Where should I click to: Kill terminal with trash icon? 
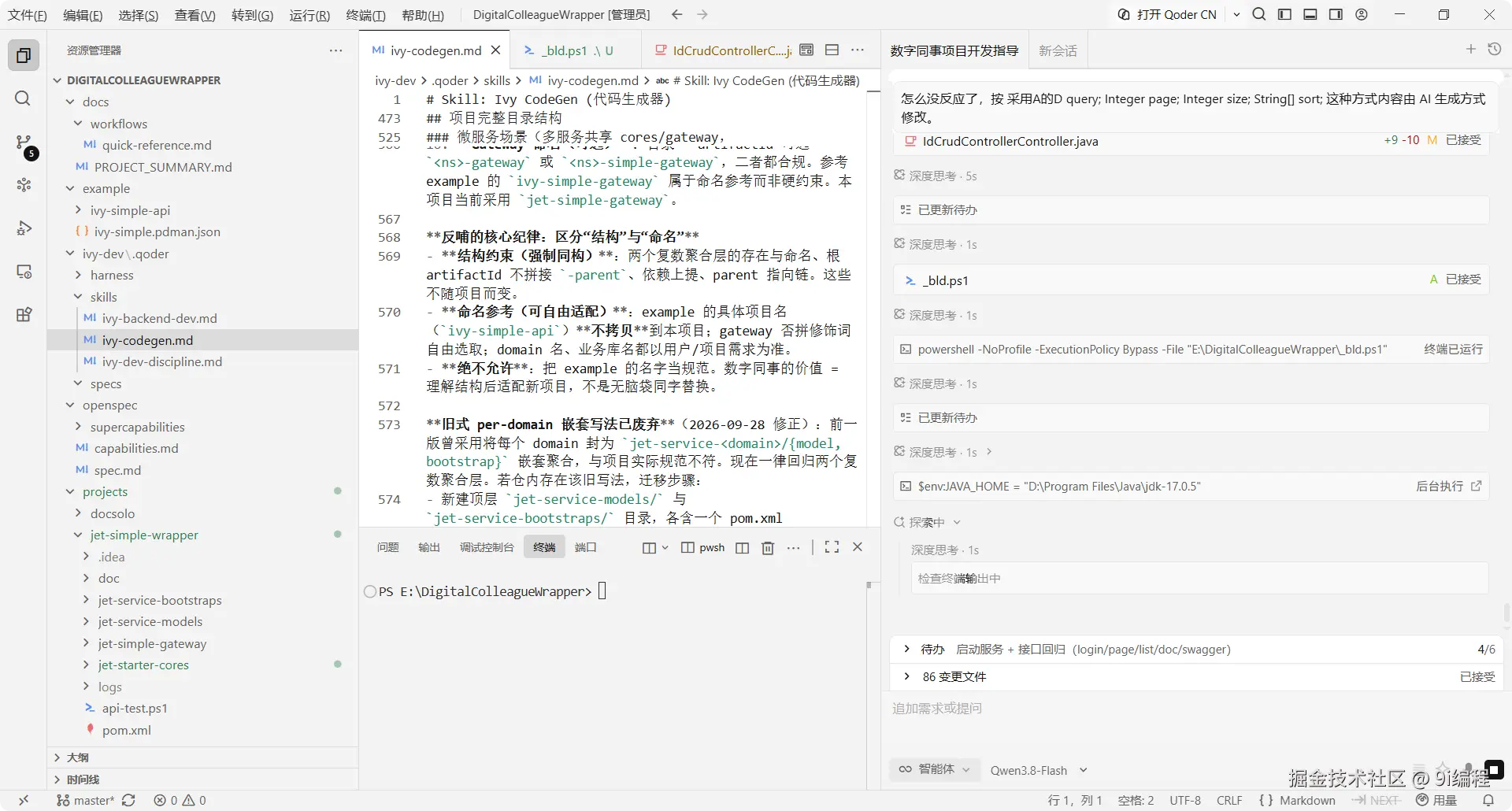pos(768,547)
